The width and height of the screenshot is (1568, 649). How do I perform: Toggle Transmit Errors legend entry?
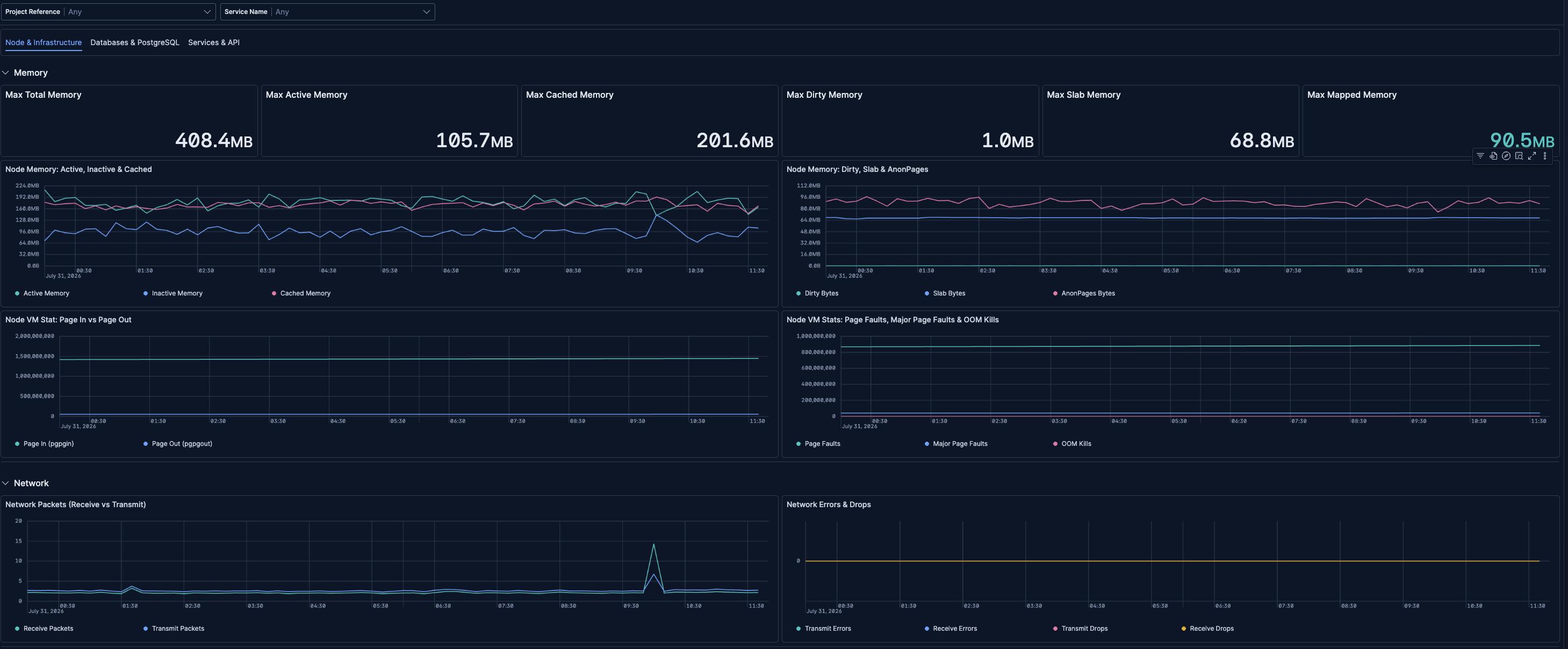[824, 629]
